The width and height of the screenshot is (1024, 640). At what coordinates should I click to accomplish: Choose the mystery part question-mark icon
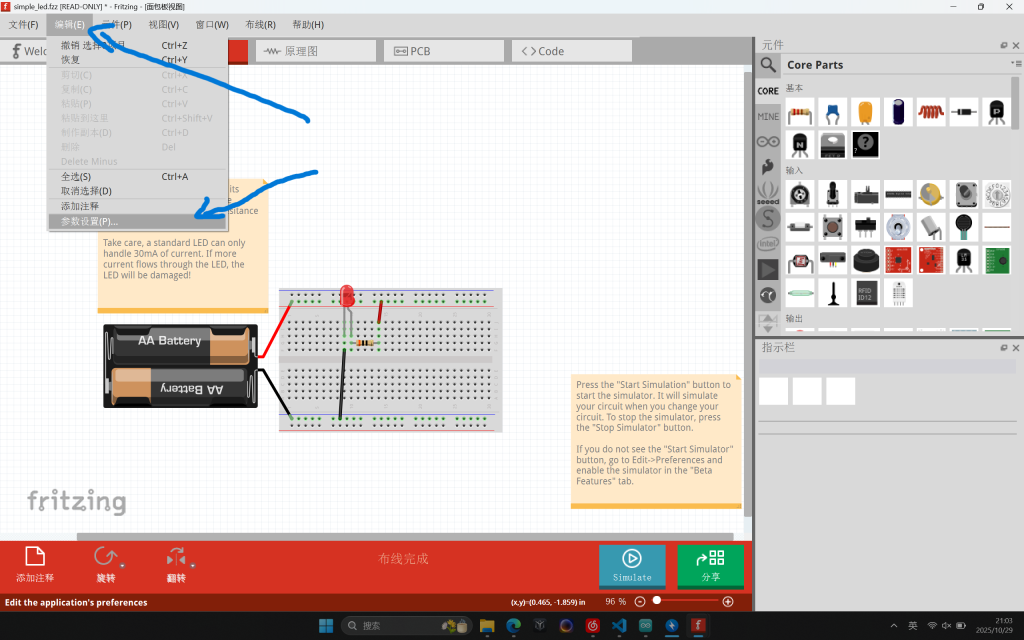pyautogui.click(x=866, y=145)
